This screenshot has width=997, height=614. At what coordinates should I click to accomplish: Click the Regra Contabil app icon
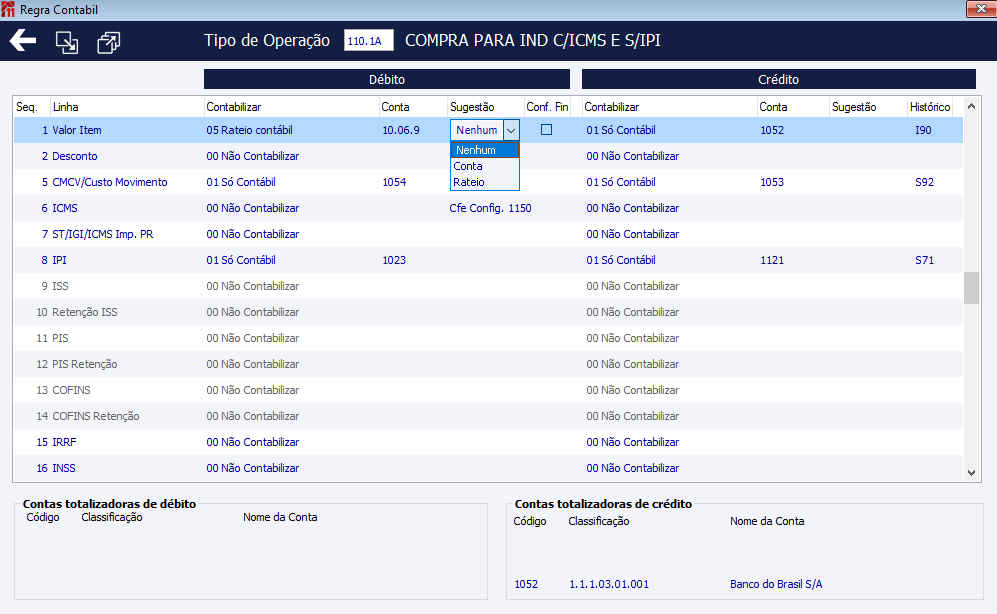click(8, 10)
